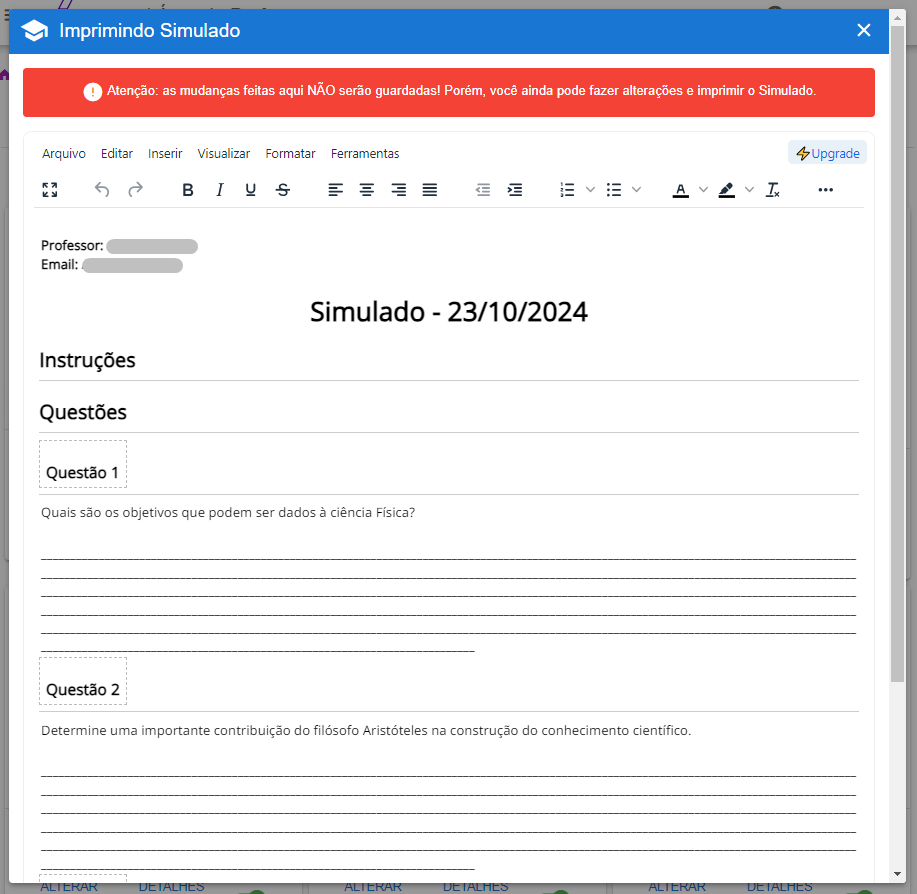
Task: Toggle fullscreen mode in the editor
Action: [x=50, y=190]
